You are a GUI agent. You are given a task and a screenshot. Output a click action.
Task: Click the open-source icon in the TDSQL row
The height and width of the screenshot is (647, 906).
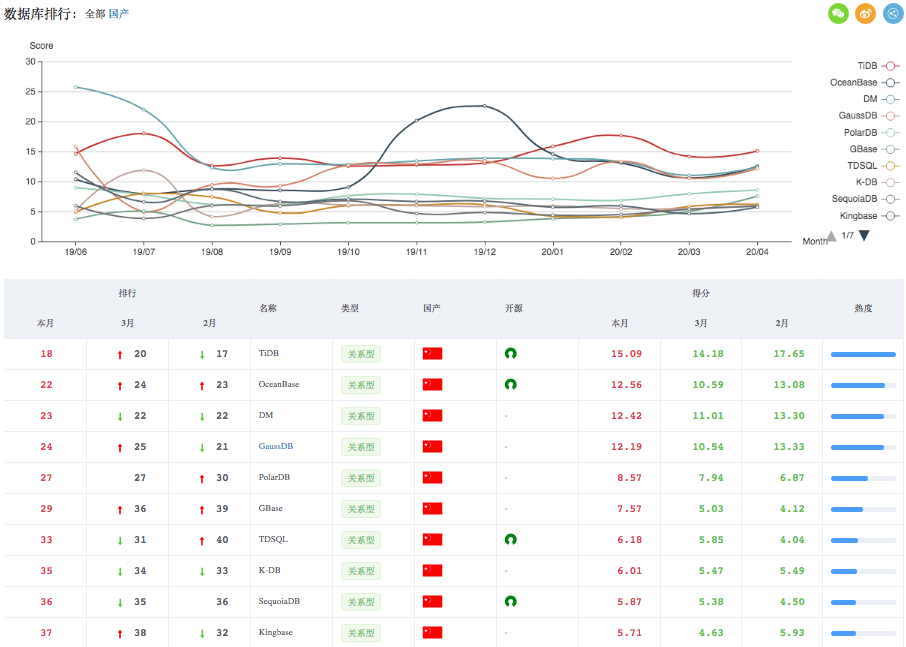(510, 539)
